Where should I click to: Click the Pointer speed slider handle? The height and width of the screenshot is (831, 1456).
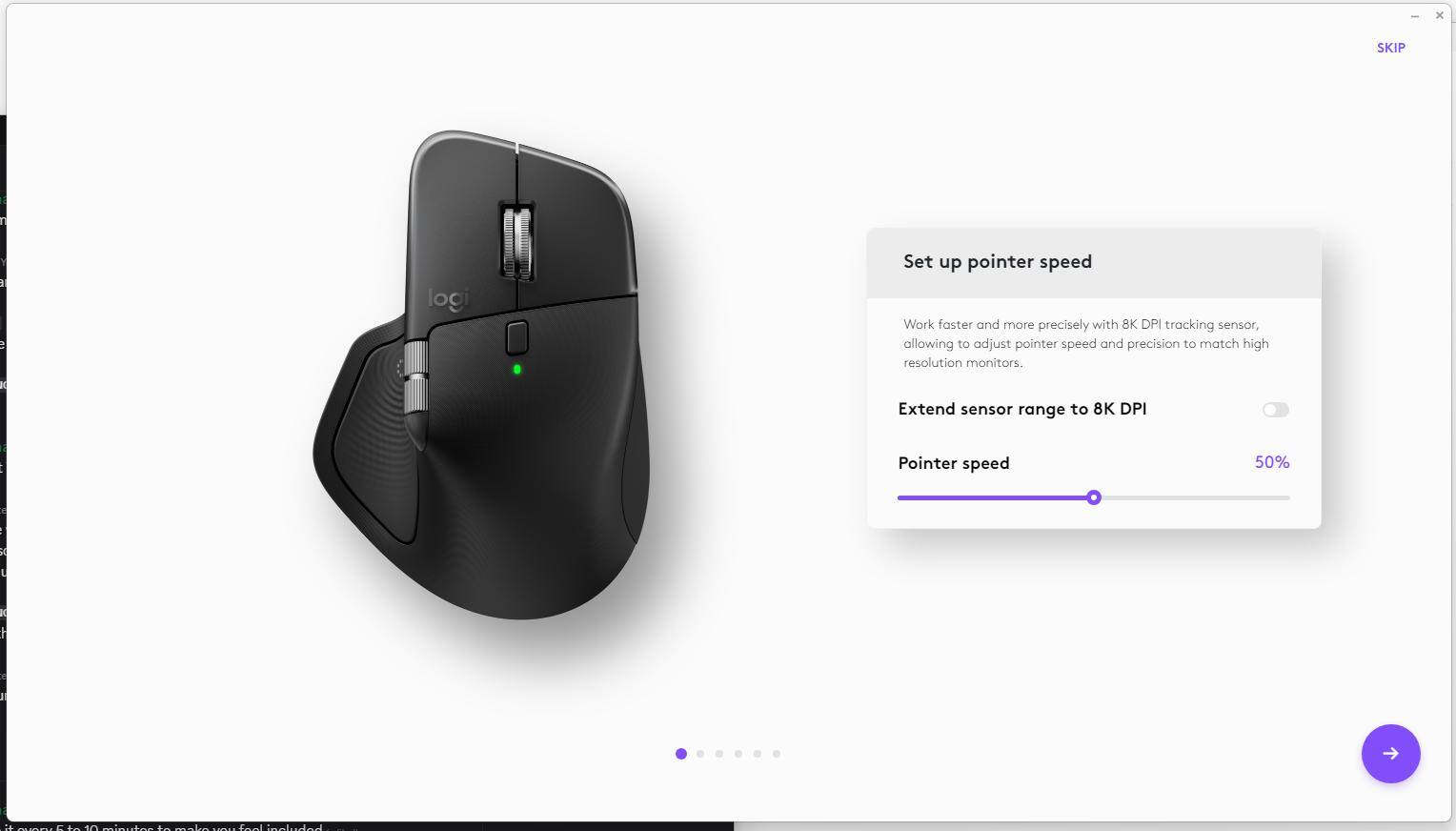(x=1094, y=497)
